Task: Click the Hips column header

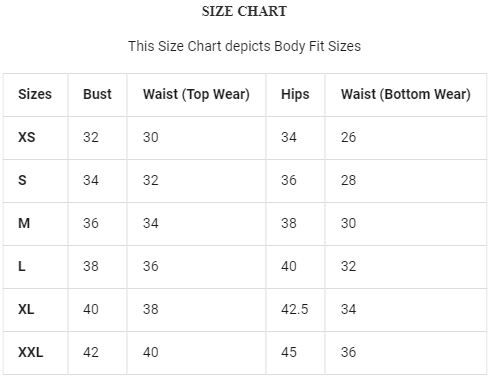Action: tap(295, 94)
